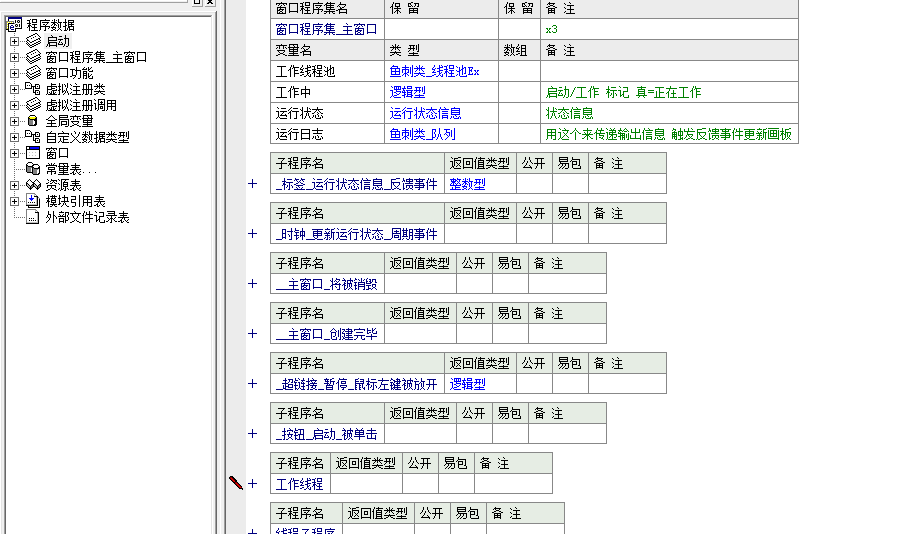Expand the 全局变量 tree node
The height and width of the screenshot is (534, 911).
pyautogui.click(x=15, y=121)
